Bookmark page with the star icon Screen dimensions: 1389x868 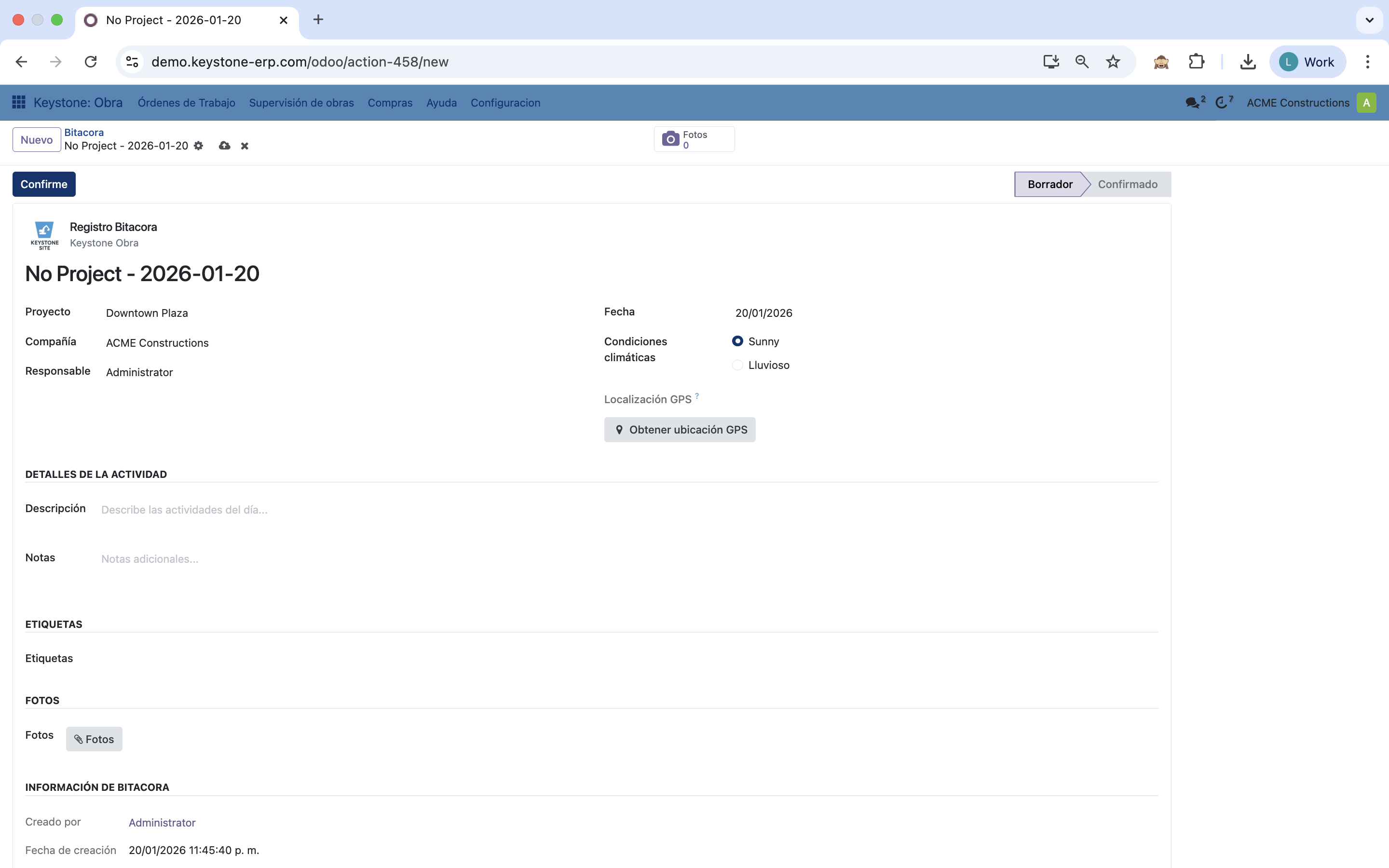coord(1112,62)
